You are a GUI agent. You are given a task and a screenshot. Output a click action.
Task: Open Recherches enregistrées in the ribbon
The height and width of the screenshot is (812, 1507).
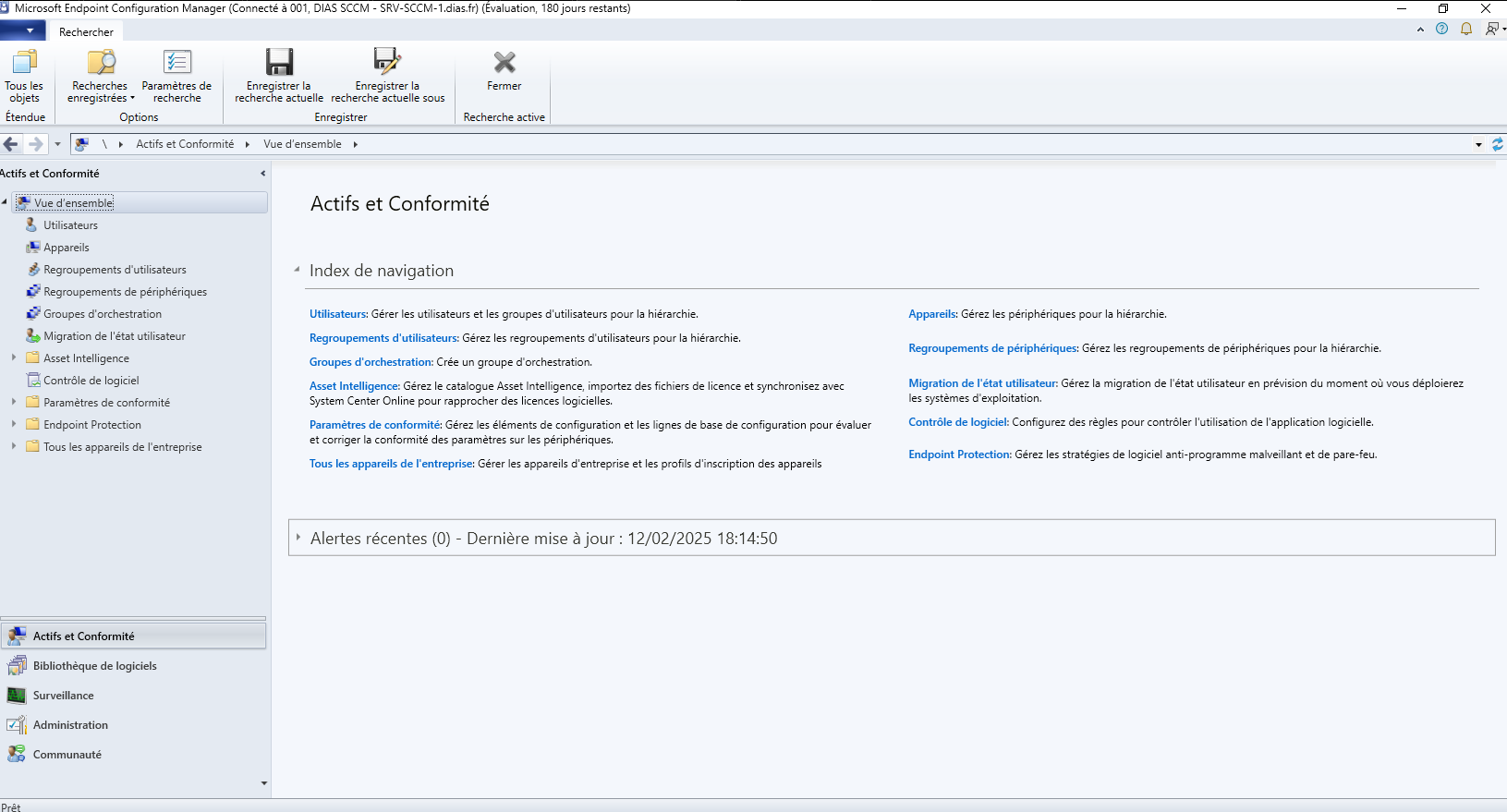[101, 76]
